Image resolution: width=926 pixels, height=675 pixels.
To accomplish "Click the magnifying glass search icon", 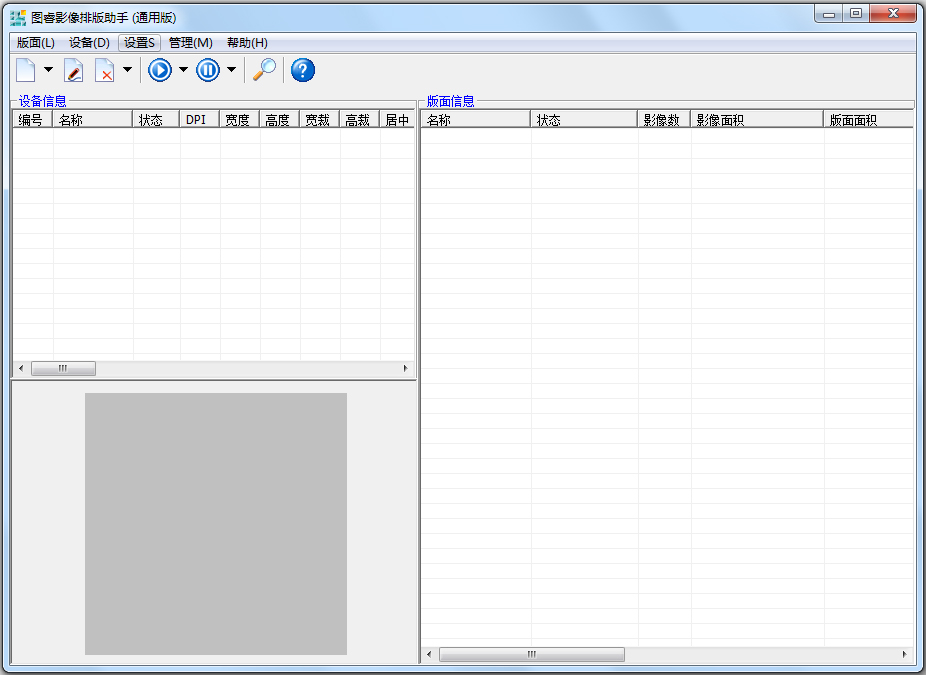I will [x=264, y=70].
